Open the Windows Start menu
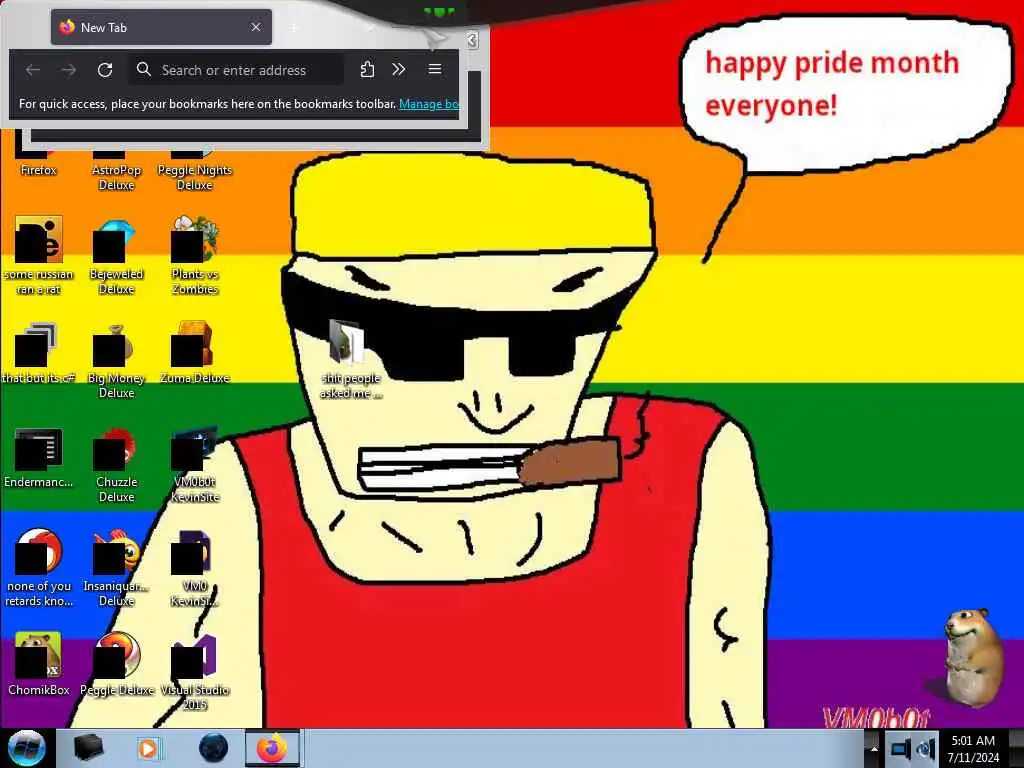Screen dimensions: 1024x768 pyautogui.click(x=26, y=748)
